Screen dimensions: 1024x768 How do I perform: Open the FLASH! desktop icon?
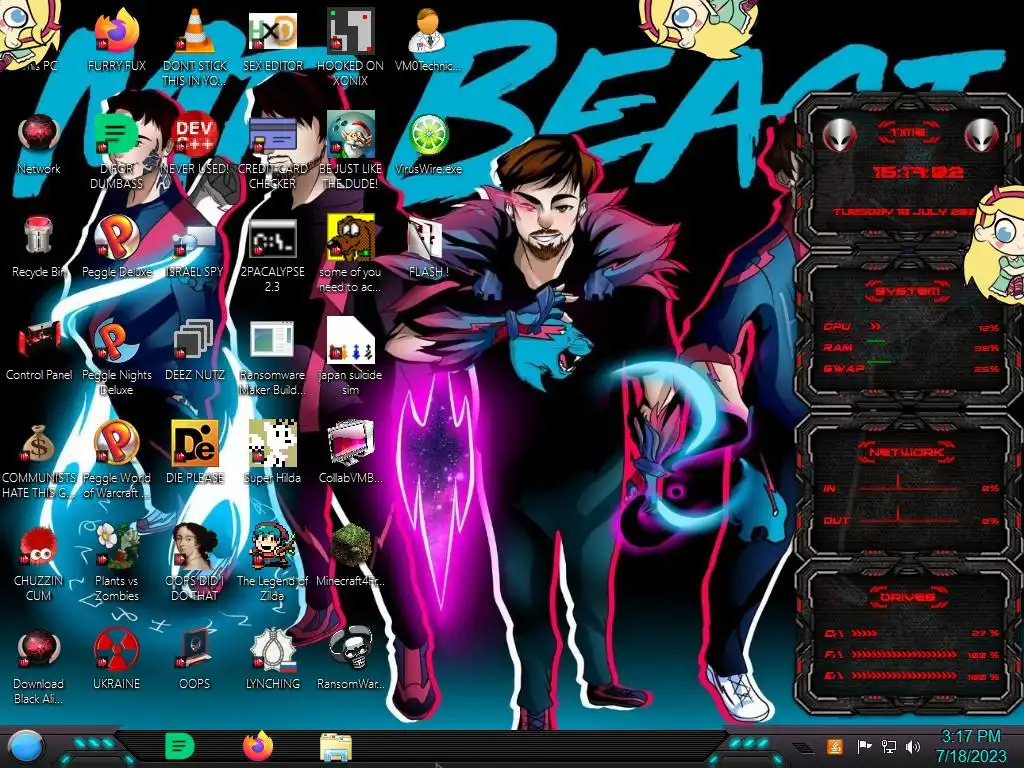[426, 239]
